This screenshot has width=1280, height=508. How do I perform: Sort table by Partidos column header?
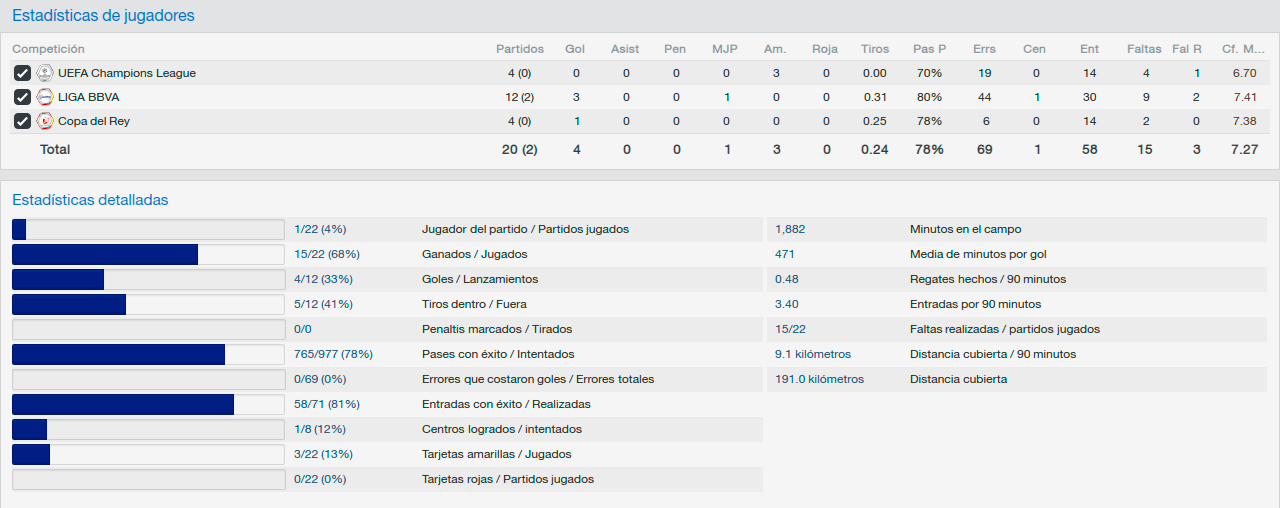tap(520, 49)
